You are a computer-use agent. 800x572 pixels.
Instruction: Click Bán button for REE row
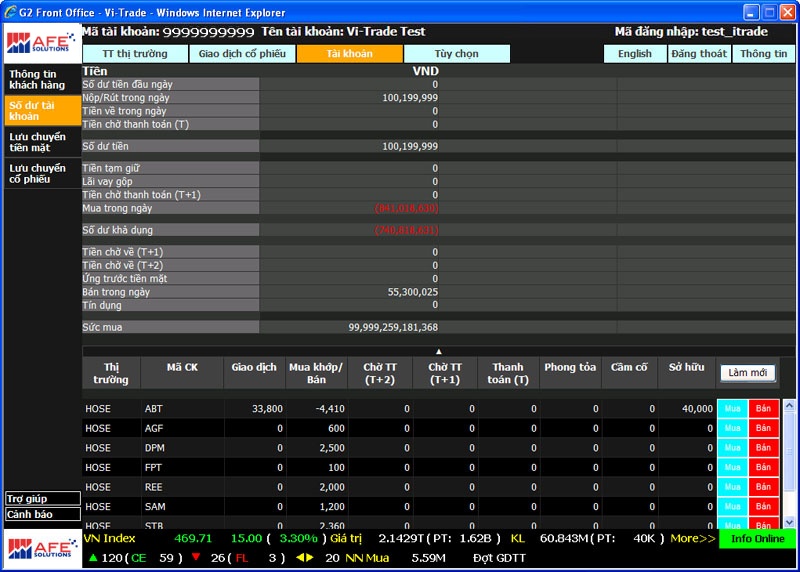(763, 487)
